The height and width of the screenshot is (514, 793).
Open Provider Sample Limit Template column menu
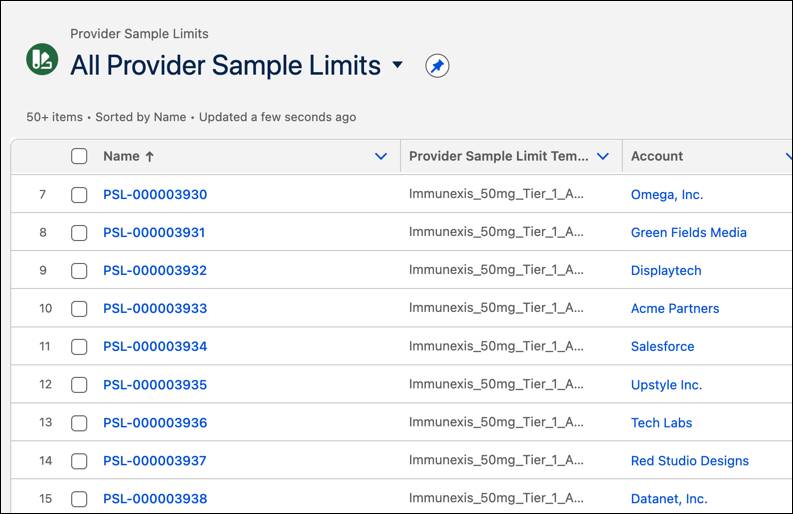point(603,156)
